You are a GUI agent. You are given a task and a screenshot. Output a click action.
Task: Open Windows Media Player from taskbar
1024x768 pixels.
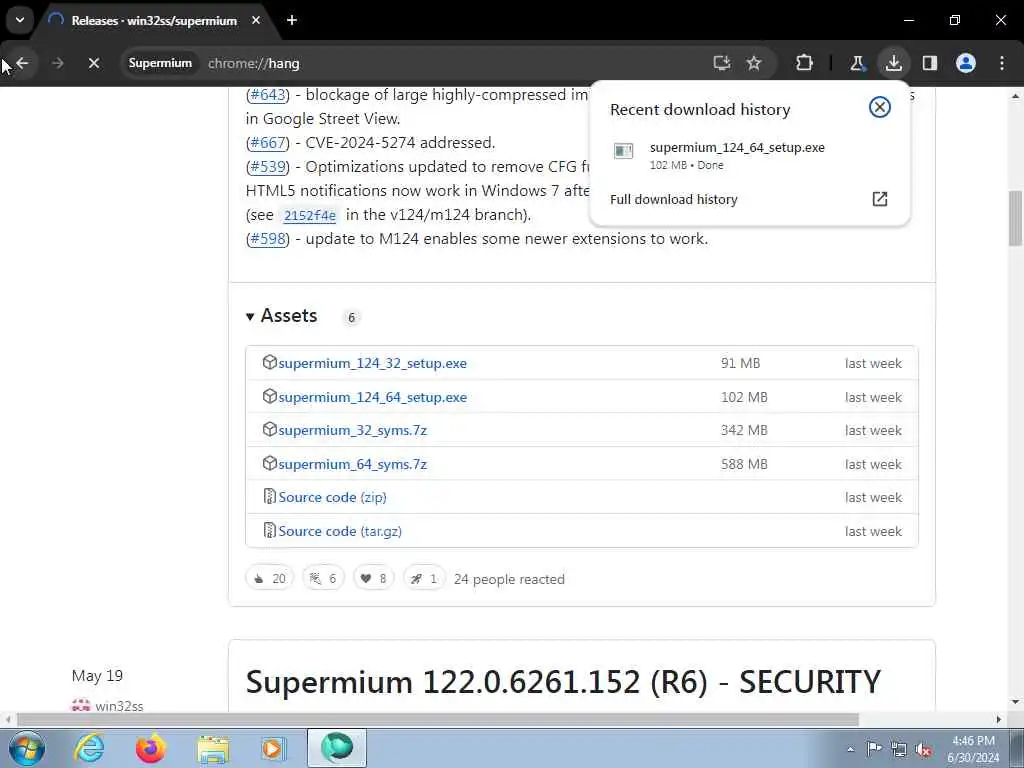273,748
